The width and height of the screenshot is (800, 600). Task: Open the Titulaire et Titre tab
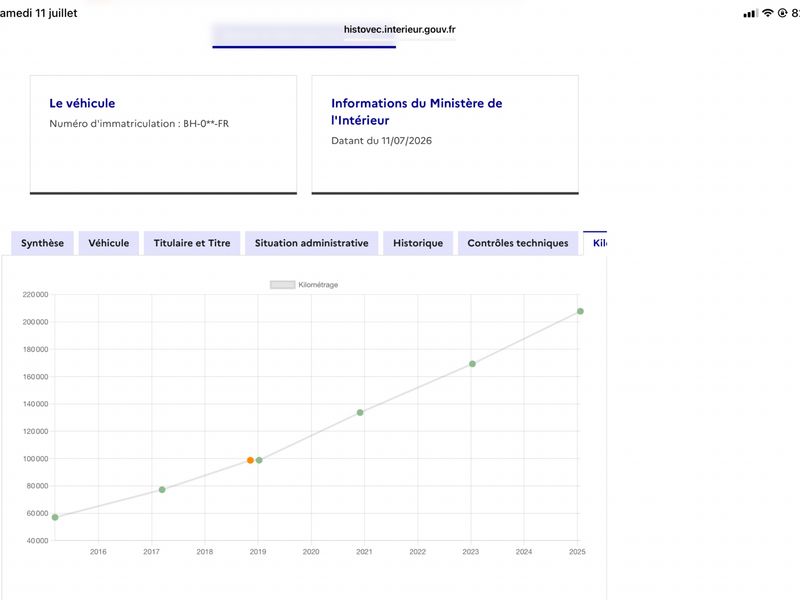[x=192, y=243]
